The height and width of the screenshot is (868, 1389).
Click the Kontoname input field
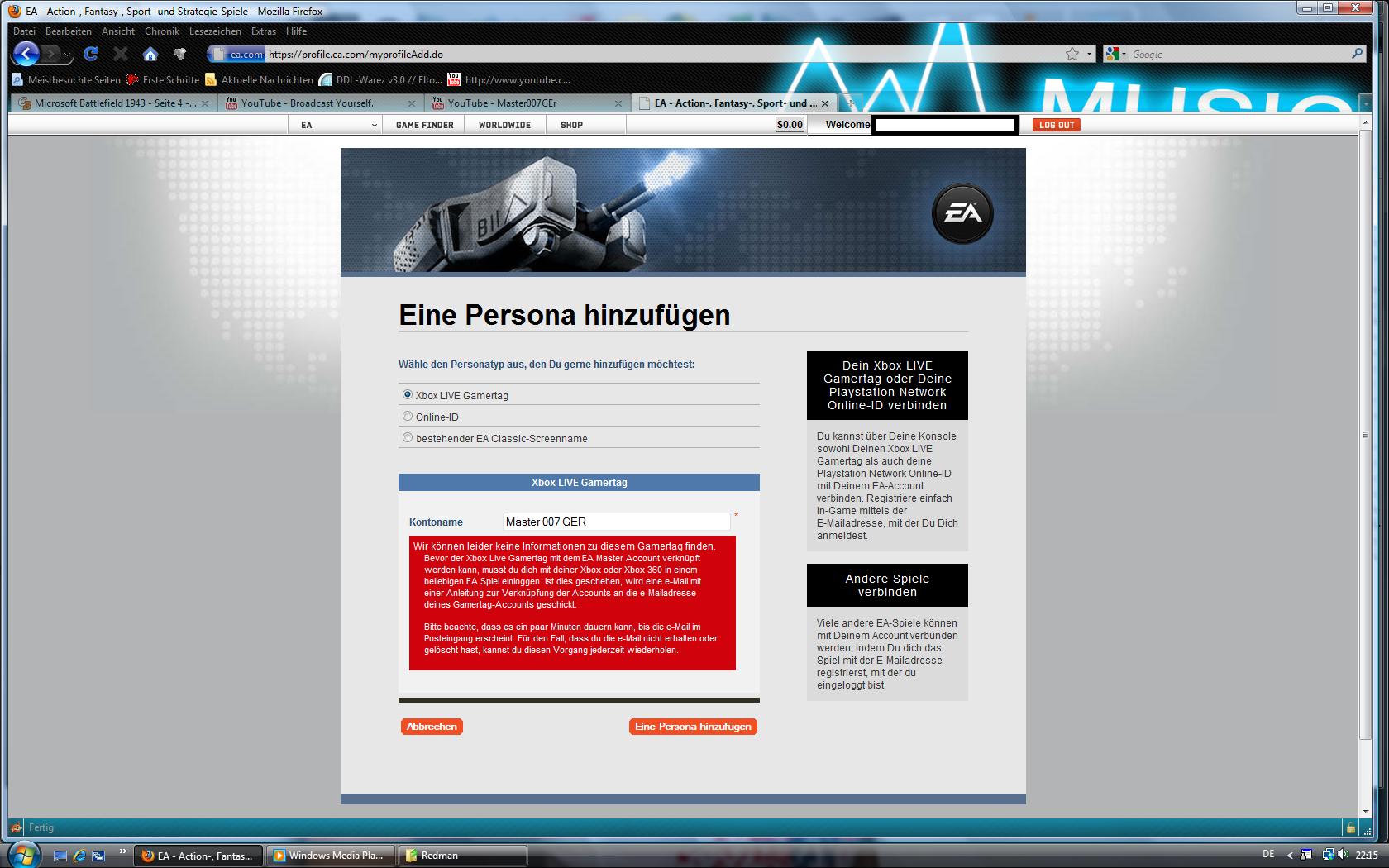coord(617,522)
